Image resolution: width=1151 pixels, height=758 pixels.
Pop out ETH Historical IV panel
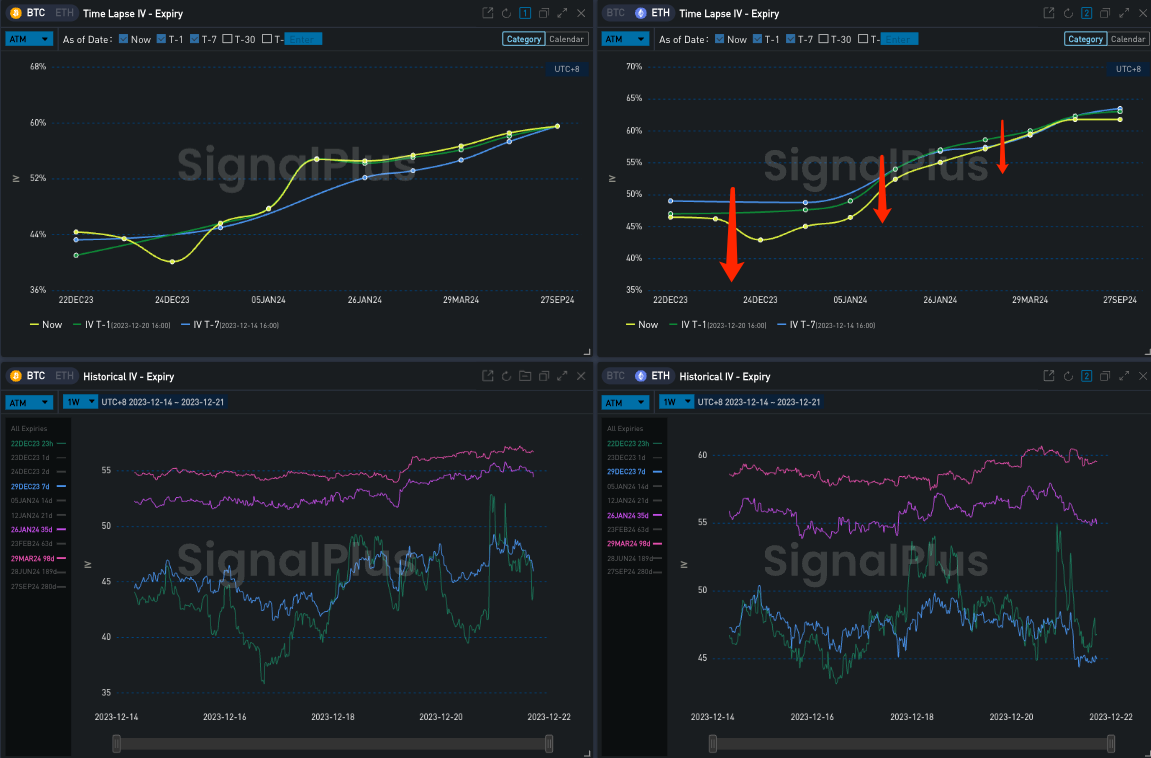pyautogui.click(x=1048, y=376)
